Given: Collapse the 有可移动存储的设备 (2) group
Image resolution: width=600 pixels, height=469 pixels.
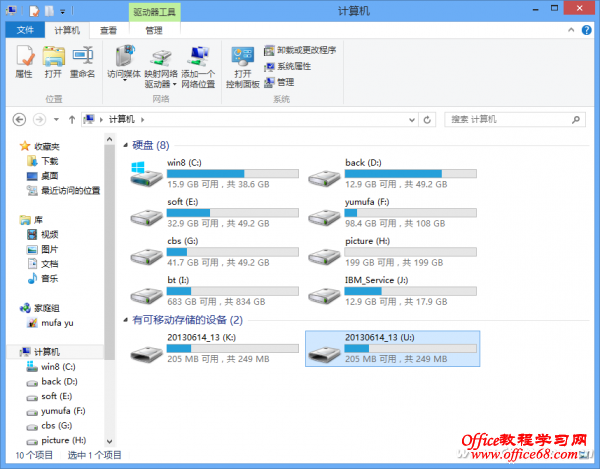Looking at the screenshot, I should [126, 320].
